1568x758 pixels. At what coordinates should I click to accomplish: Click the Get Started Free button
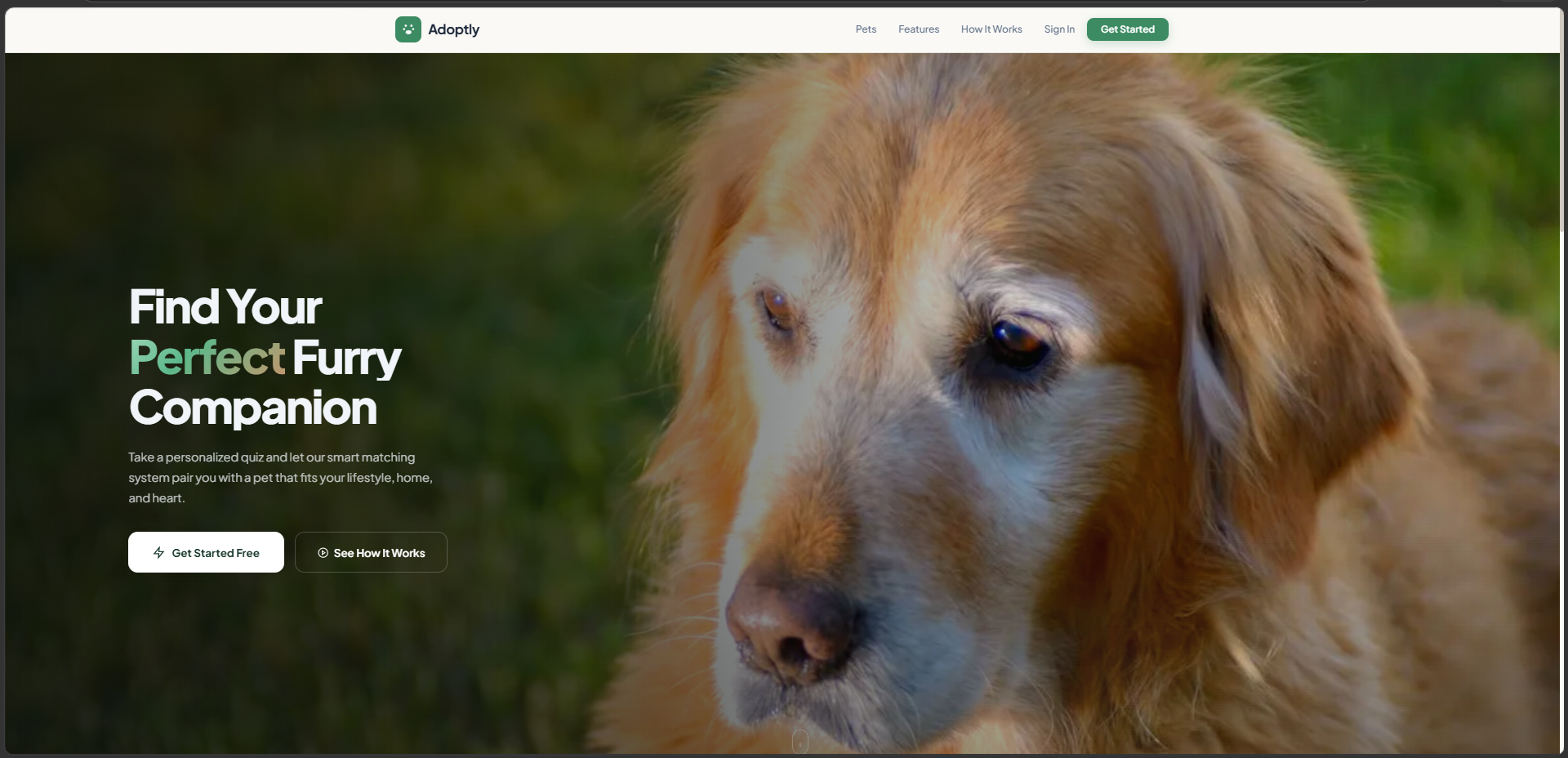pyautogui.click(x=206, y=552)
